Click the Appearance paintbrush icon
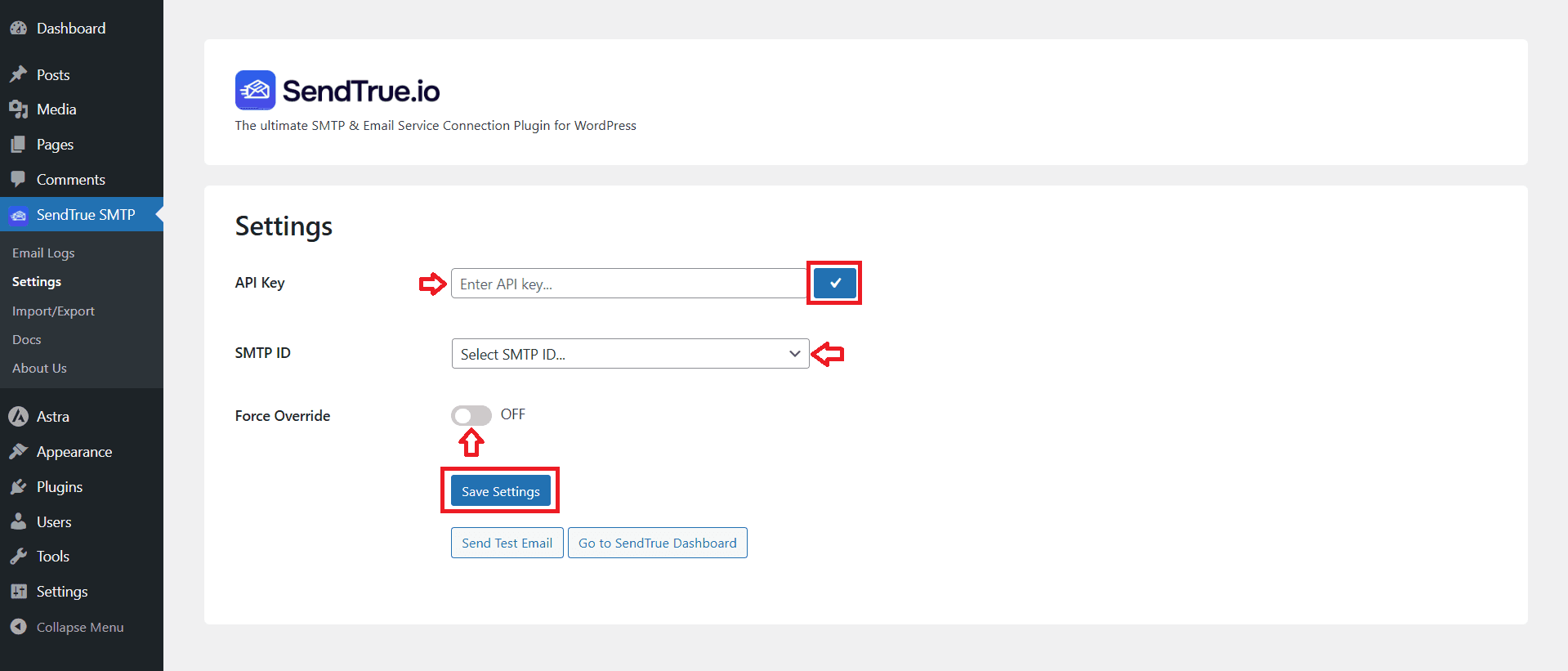The height and width of the screenshot is (671, 1568). point(18,451)
